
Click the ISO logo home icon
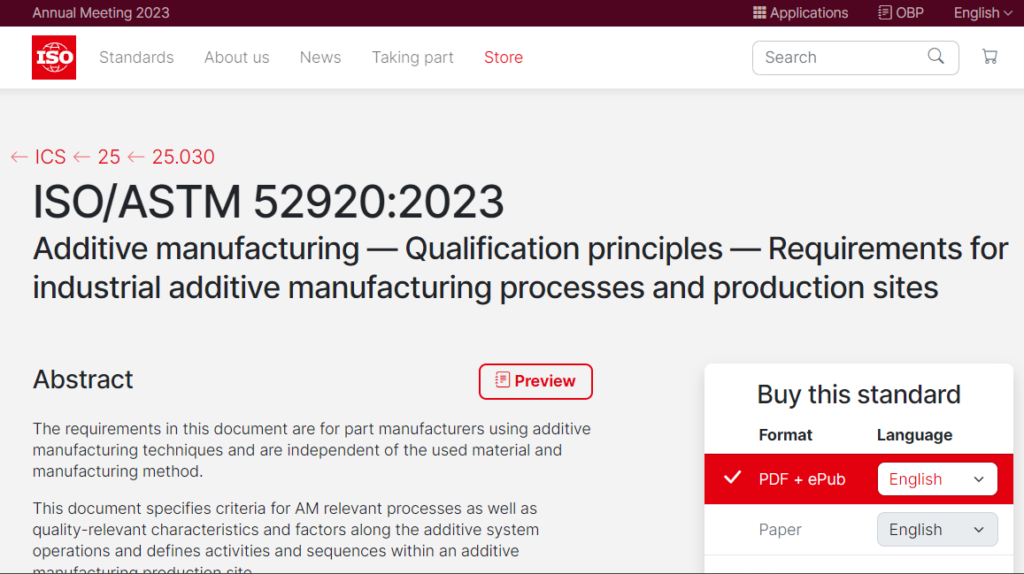pyautogui.click(x=54, y=57)
